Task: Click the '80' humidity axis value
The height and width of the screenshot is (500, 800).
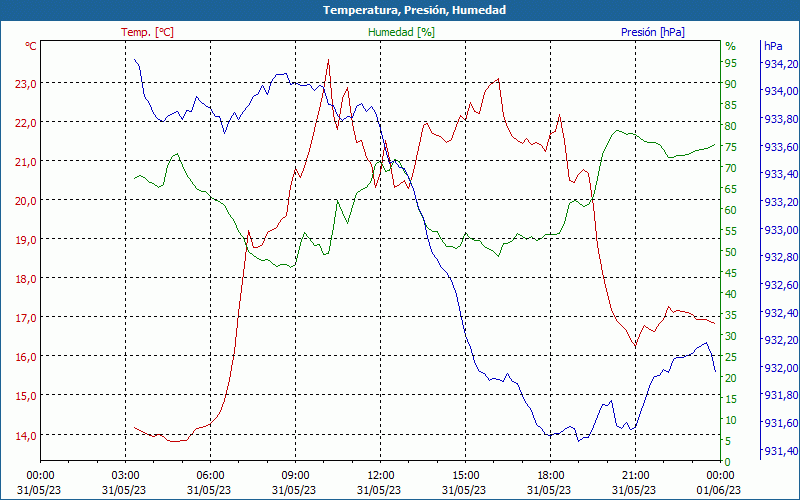Action: pyautogui.click(x=731, y=126)
